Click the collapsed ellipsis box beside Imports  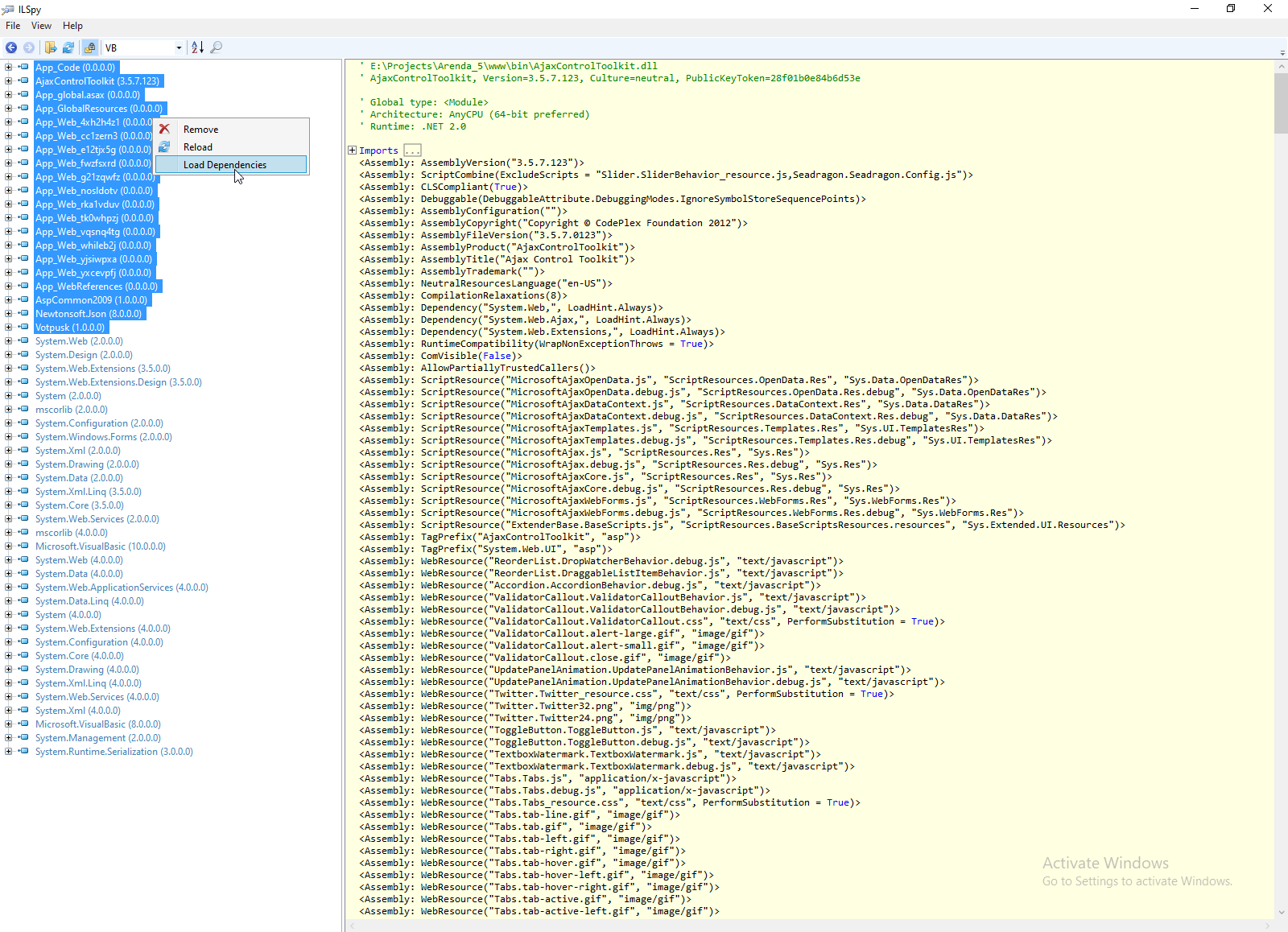(x=412, y=151)
